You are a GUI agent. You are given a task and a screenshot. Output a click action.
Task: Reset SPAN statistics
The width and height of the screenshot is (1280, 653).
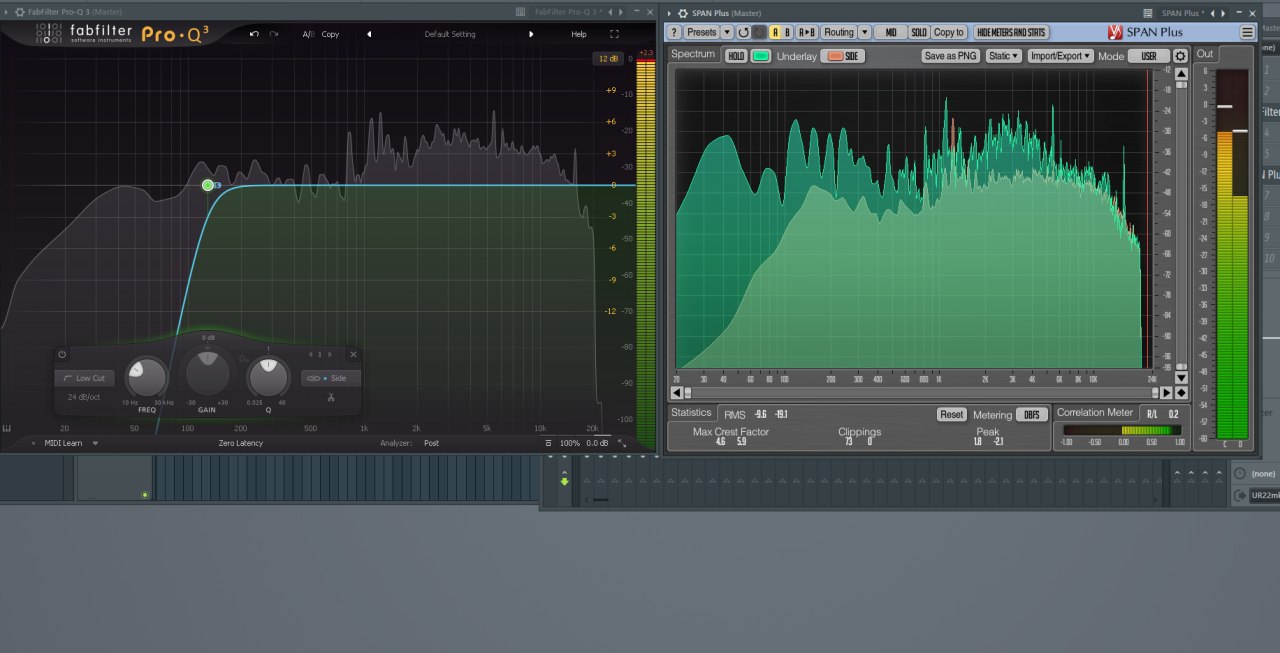point(952,415)
